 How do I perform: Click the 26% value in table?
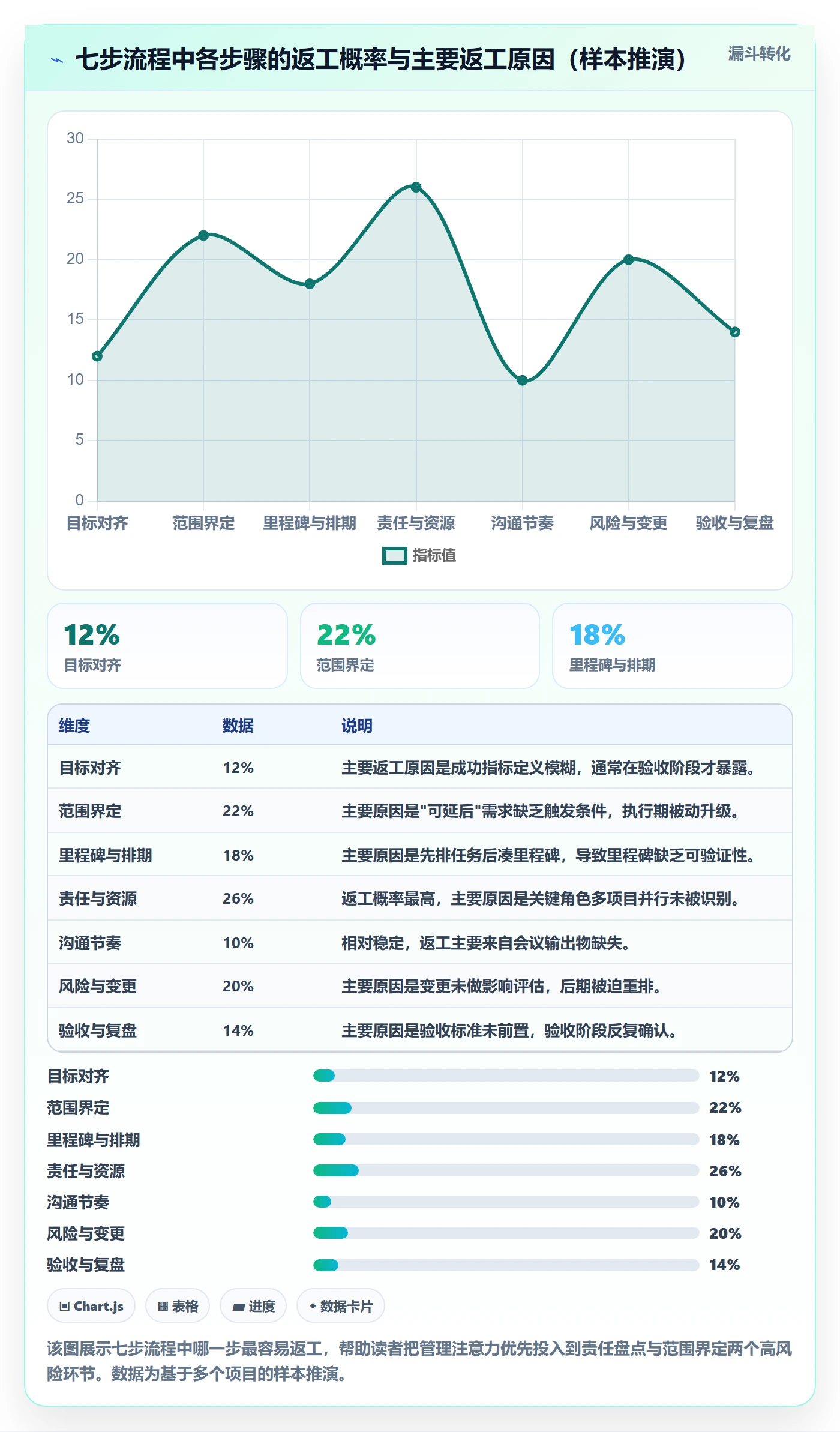tap(238, 899)
